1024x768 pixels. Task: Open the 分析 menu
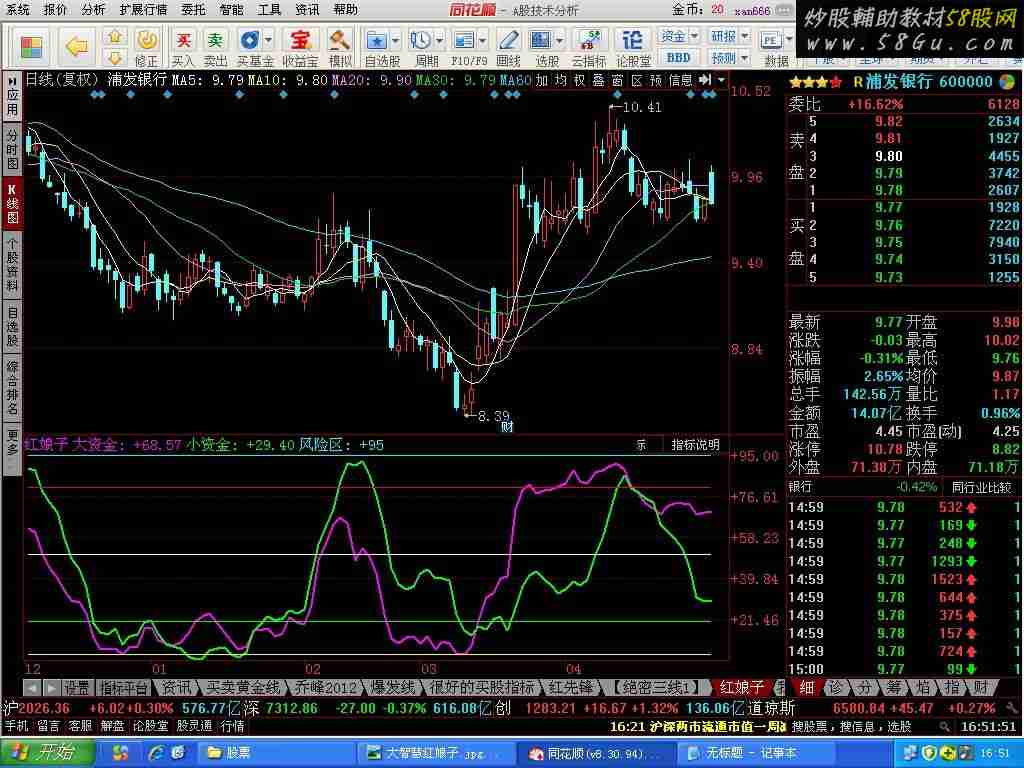click(x=93, y=10)
